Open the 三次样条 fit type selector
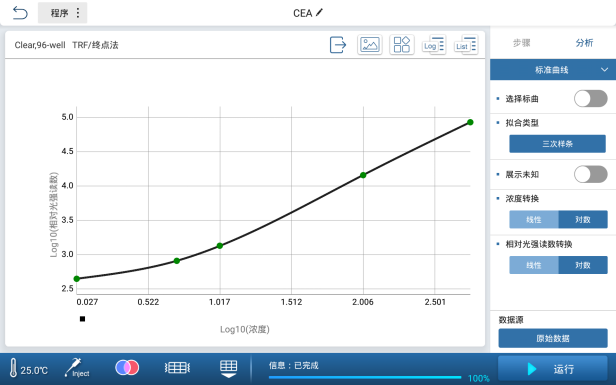This screenshot has width=616, height=385. (x=557, y=144)
